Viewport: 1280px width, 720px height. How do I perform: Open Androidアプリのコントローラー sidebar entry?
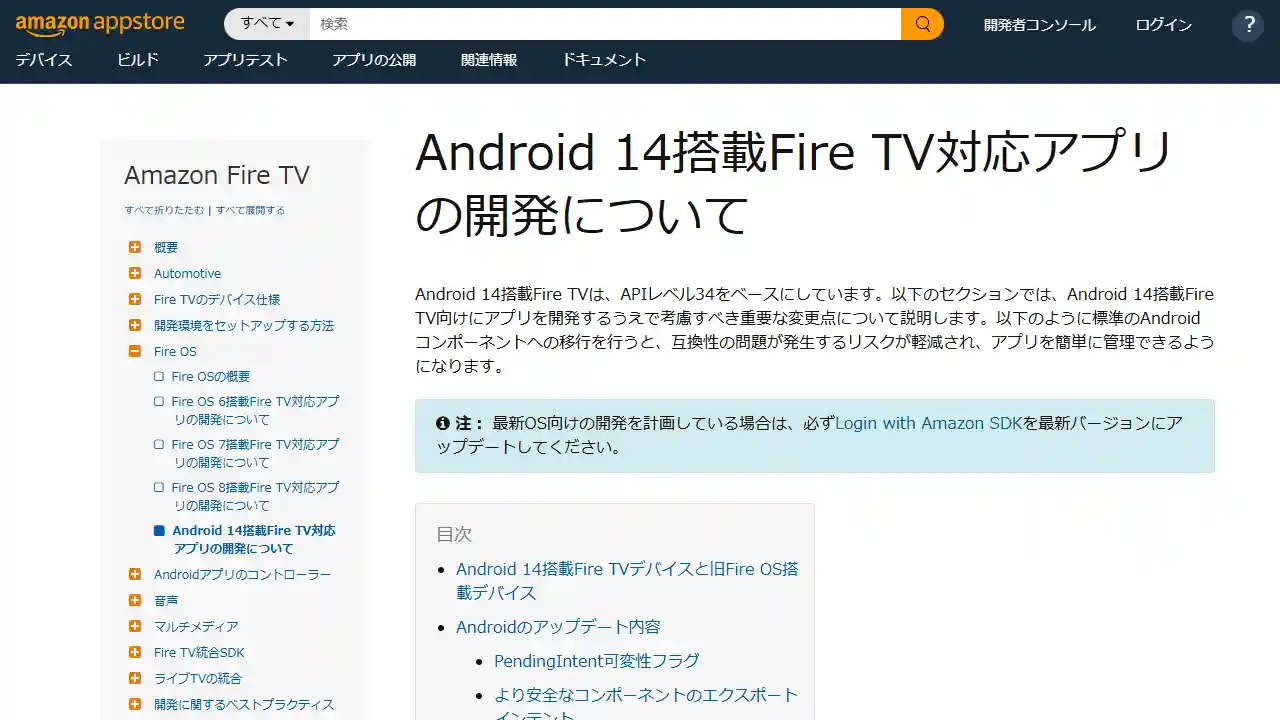(x=242, y=575)
